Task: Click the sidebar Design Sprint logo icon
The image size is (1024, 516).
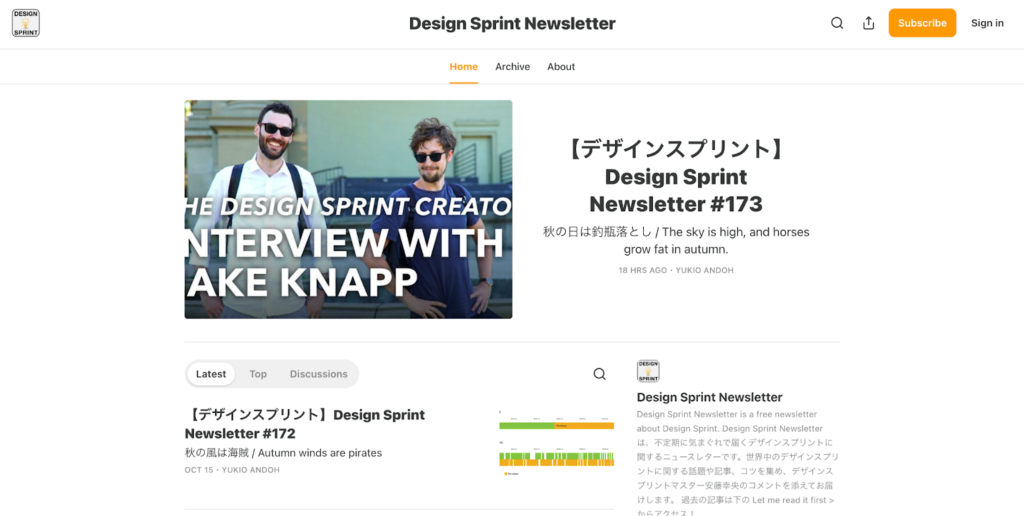Action: click(648, 371)
